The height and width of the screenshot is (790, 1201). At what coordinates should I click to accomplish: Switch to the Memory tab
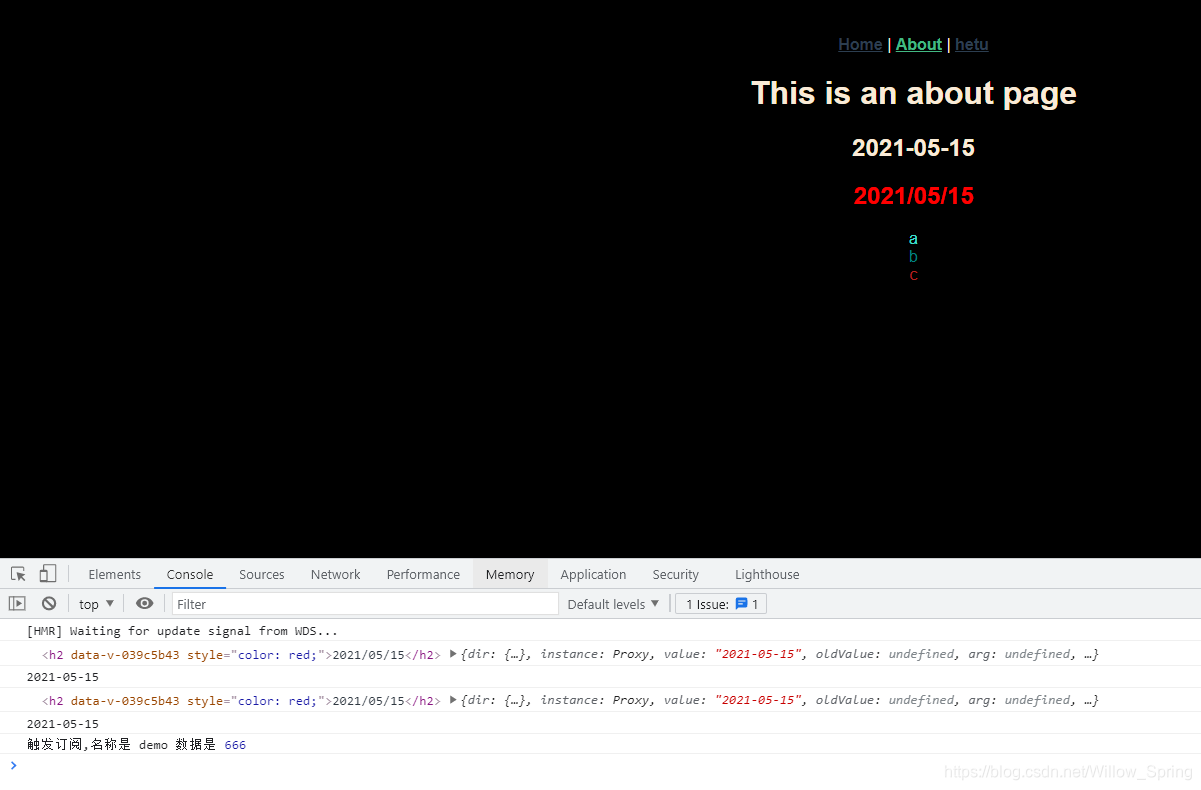click(x=510, y=574)
